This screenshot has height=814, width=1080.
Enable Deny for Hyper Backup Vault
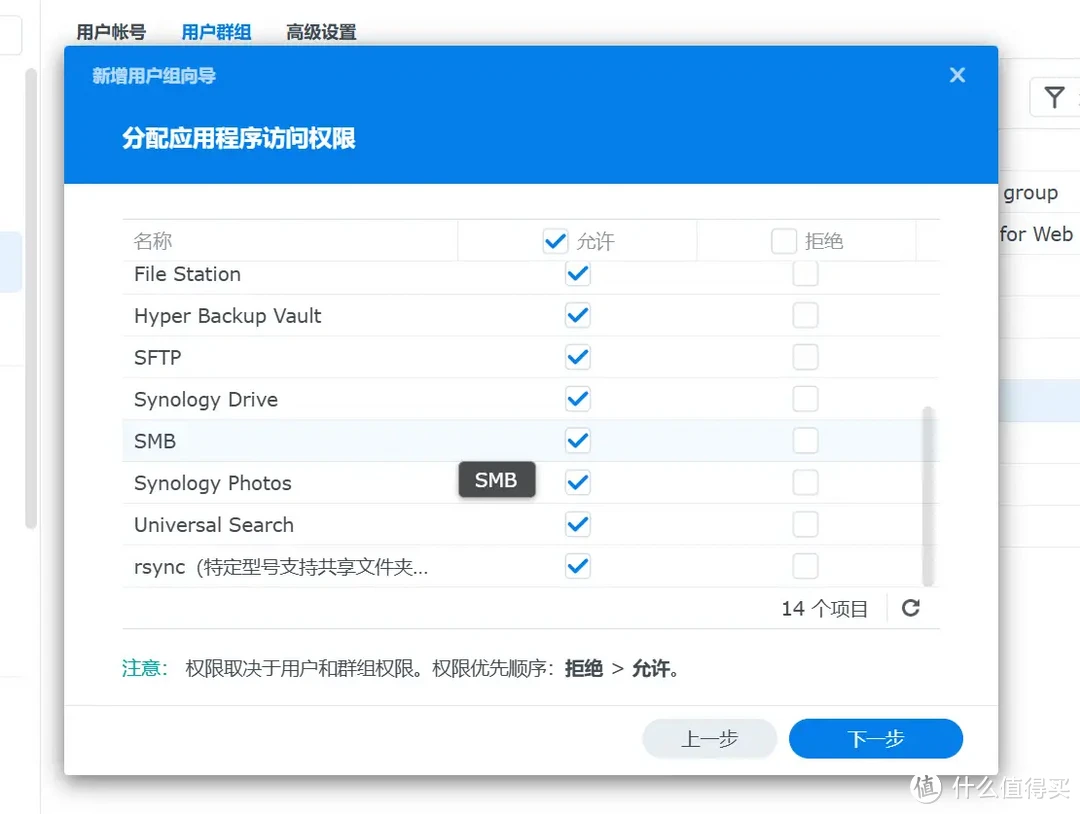click(x=805, y=315)
